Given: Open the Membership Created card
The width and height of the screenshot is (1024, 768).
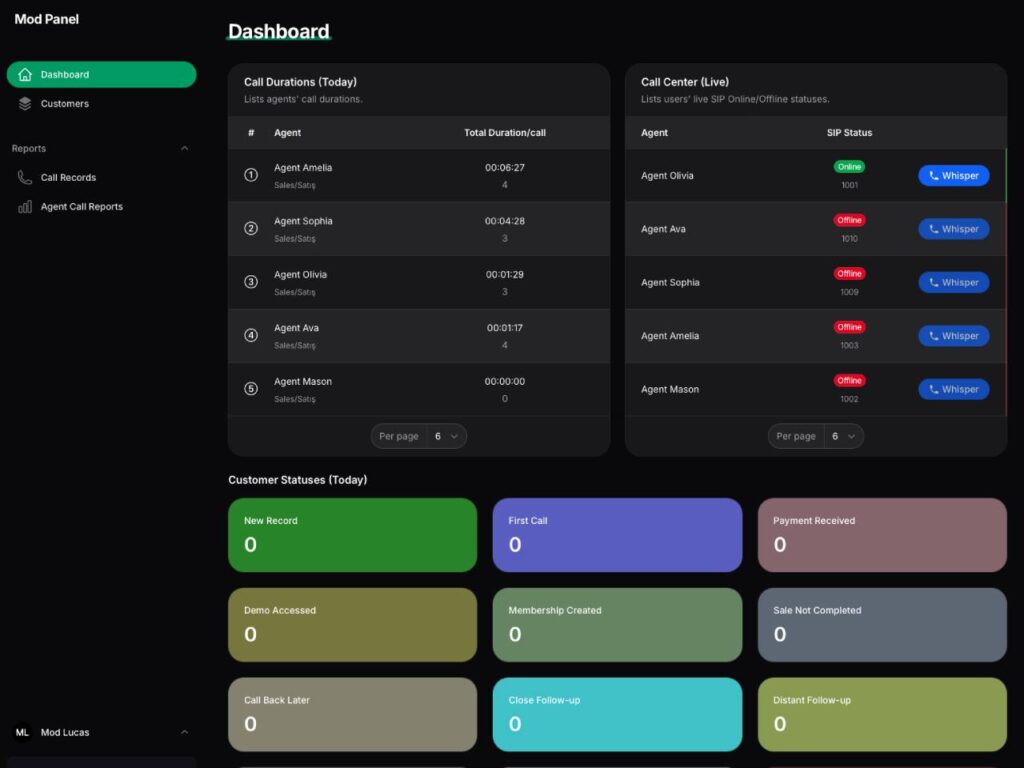Looking at the screenshot, I should point(617,625).
